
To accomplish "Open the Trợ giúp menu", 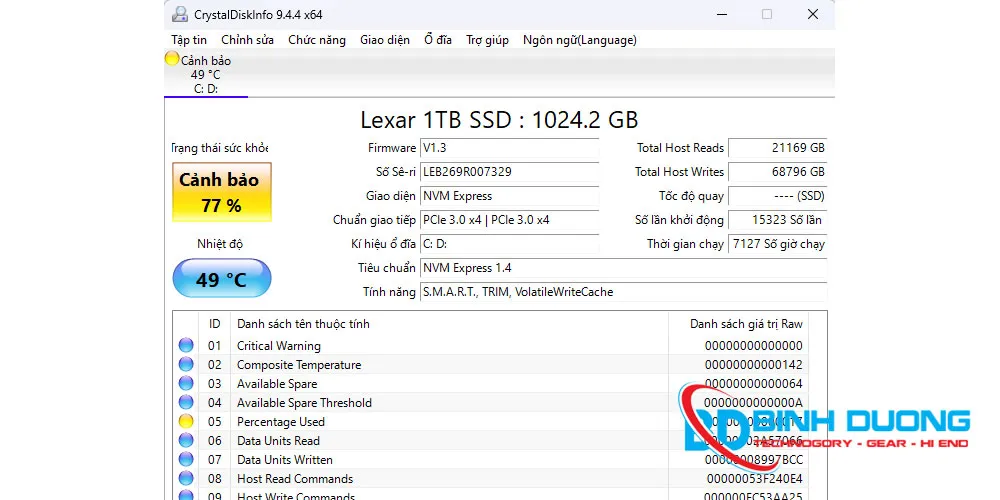I will (487, 40).
